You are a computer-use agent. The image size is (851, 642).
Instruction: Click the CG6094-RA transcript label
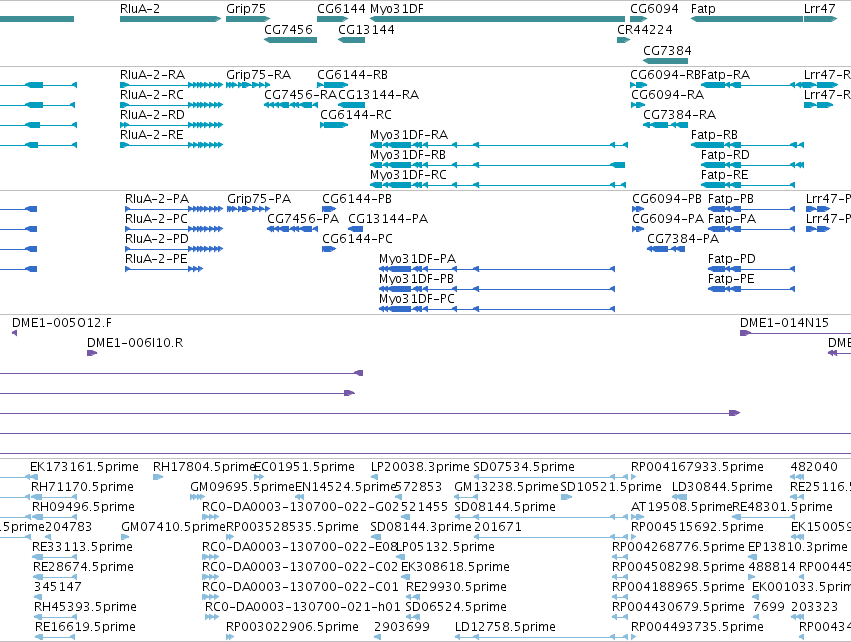(x=667, y=95)
